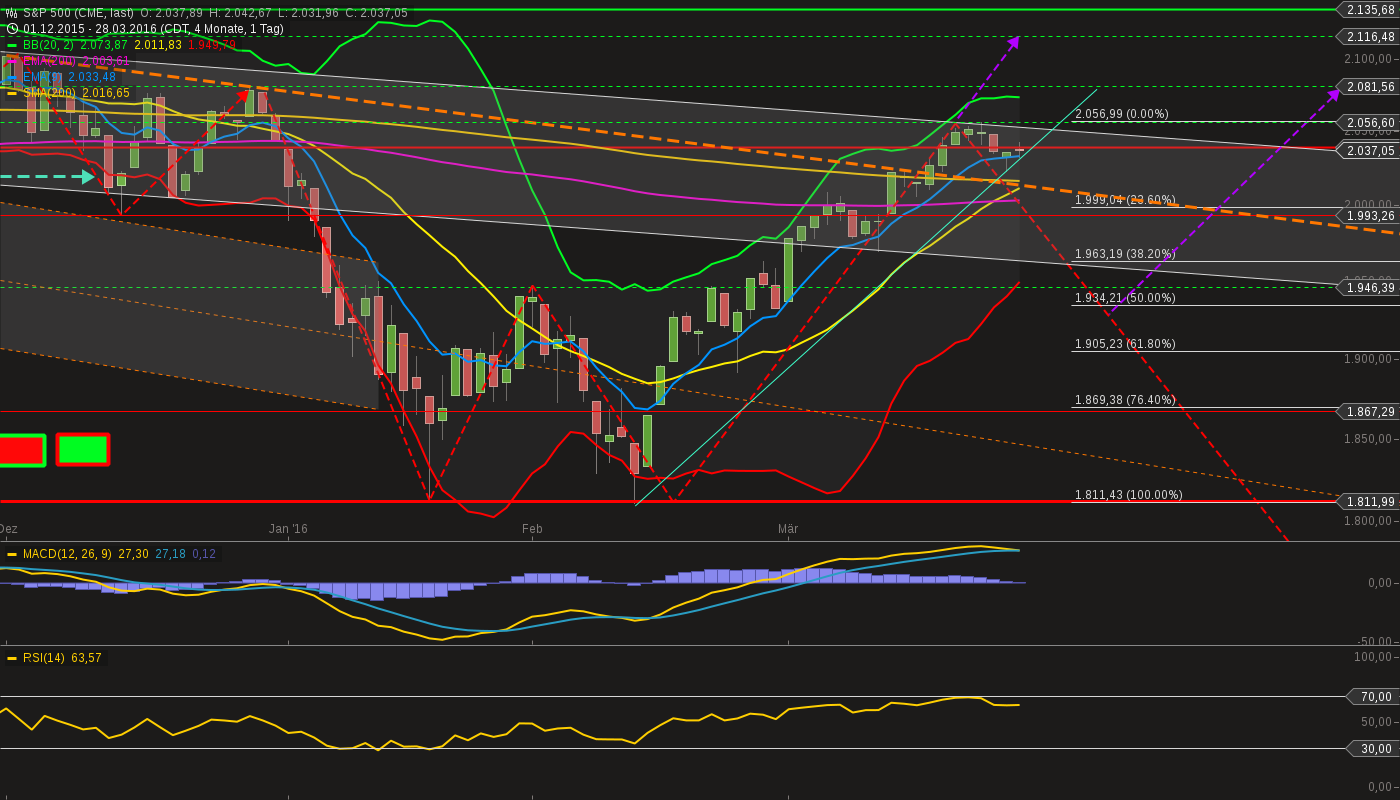This screenshot has width=1400, height=800.
Task: Click the RSI(14) indicator label
Action: [x=44, y=658]
